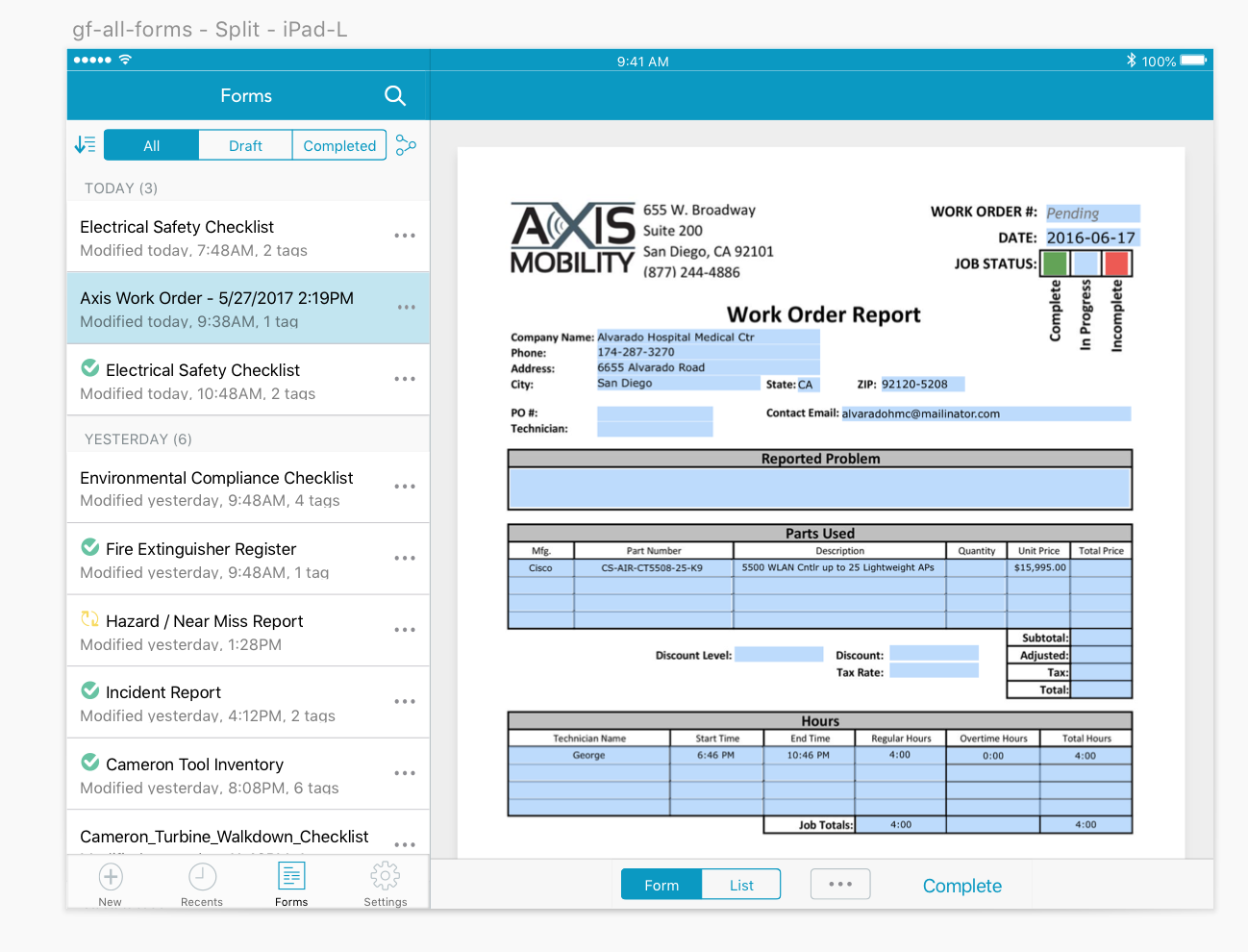Select the Forms icon in bottom bar
The image size is (1248, 952).
(x=291, y=877)
